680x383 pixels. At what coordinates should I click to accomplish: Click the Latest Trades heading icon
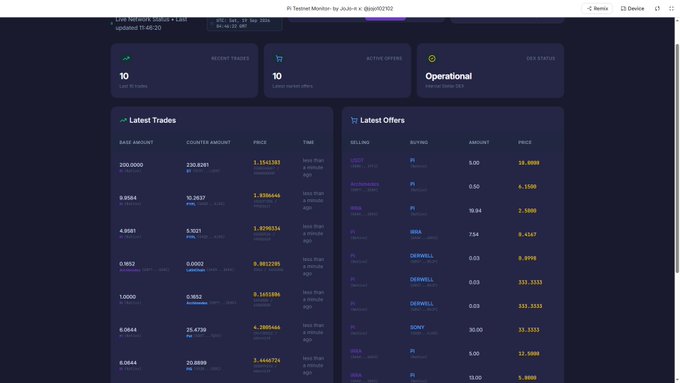pyautogui.click(x=123, y=120)
